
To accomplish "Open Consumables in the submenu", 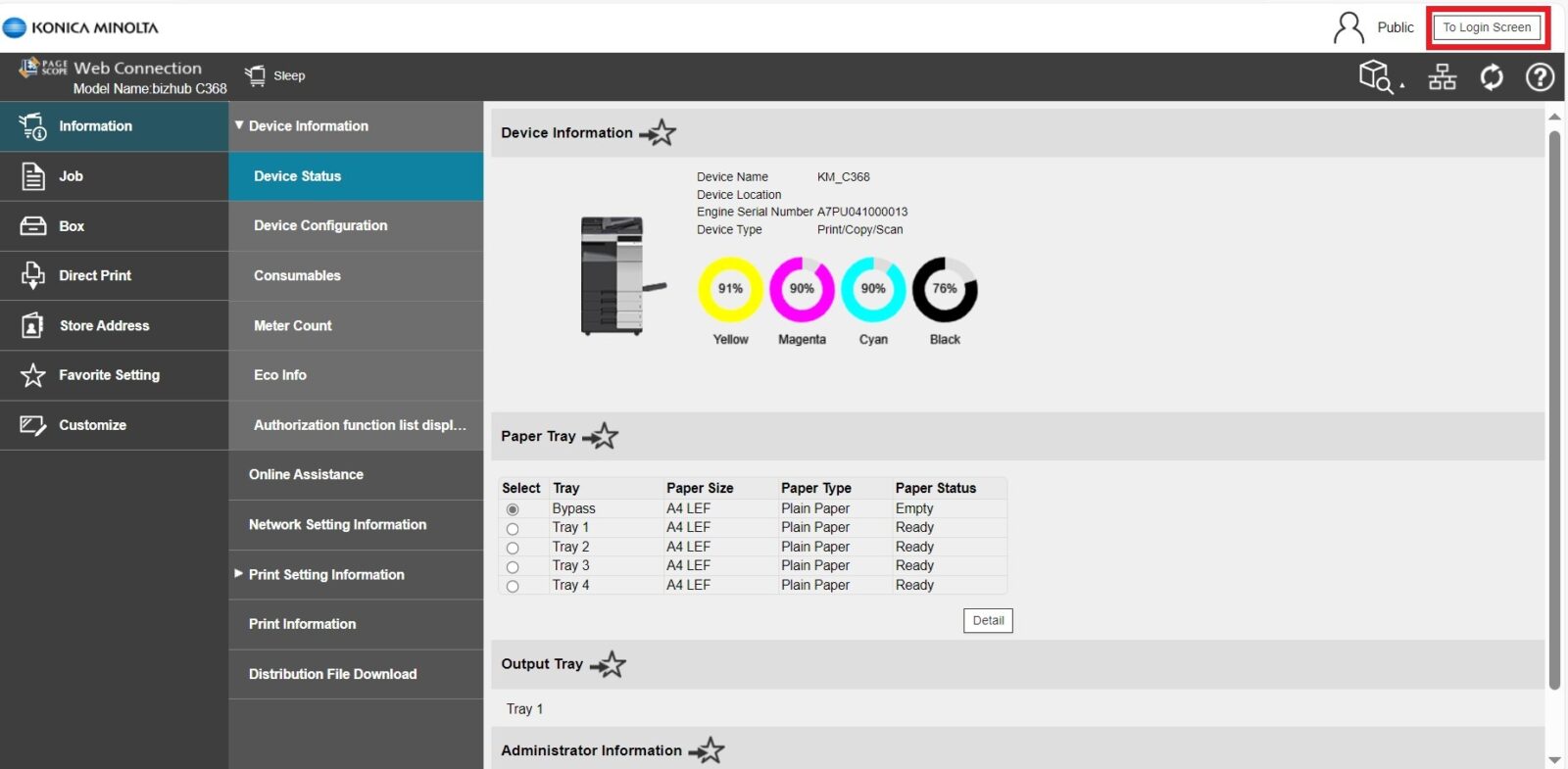I will click(x=297, y=275).
